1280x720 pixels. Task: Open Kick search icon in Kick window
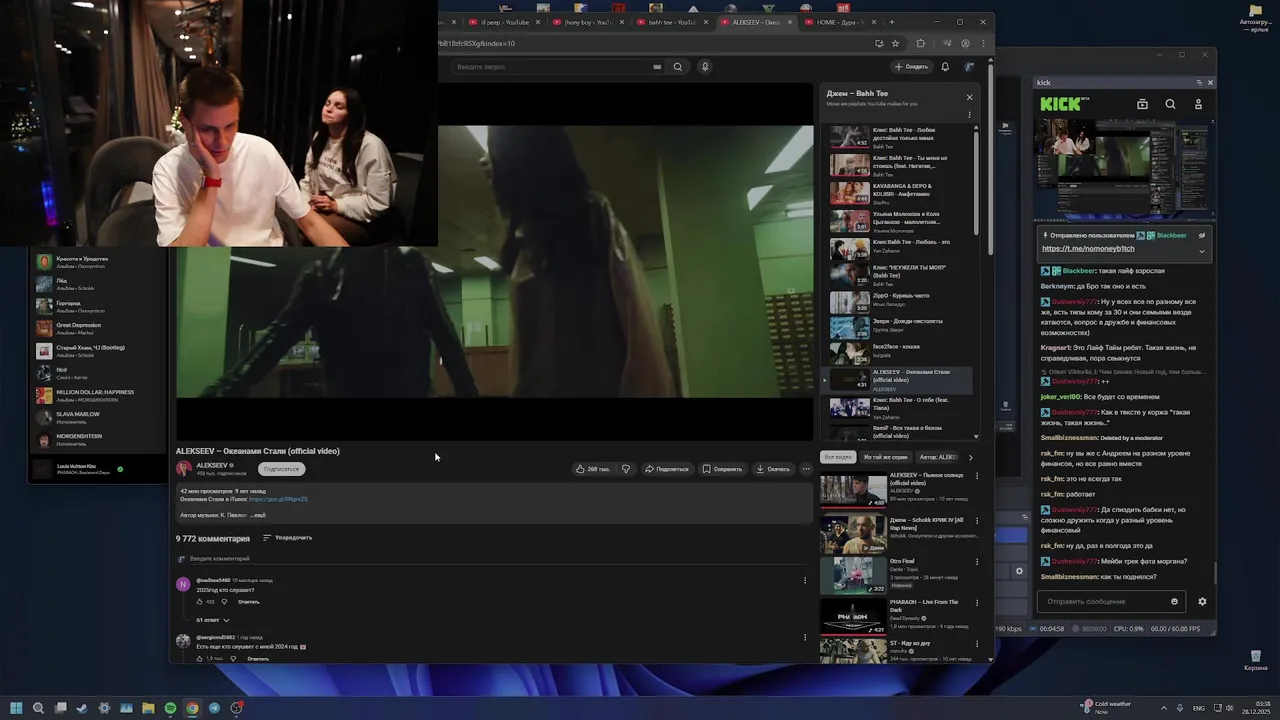click(x=1170, y=104)
